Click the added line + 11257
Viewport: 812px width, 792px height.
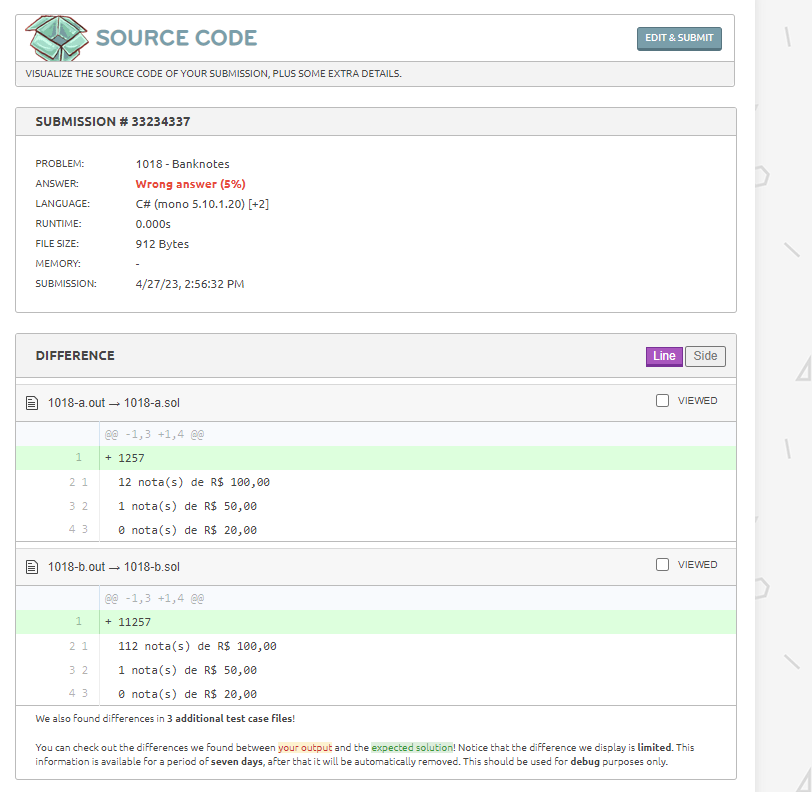375,622
